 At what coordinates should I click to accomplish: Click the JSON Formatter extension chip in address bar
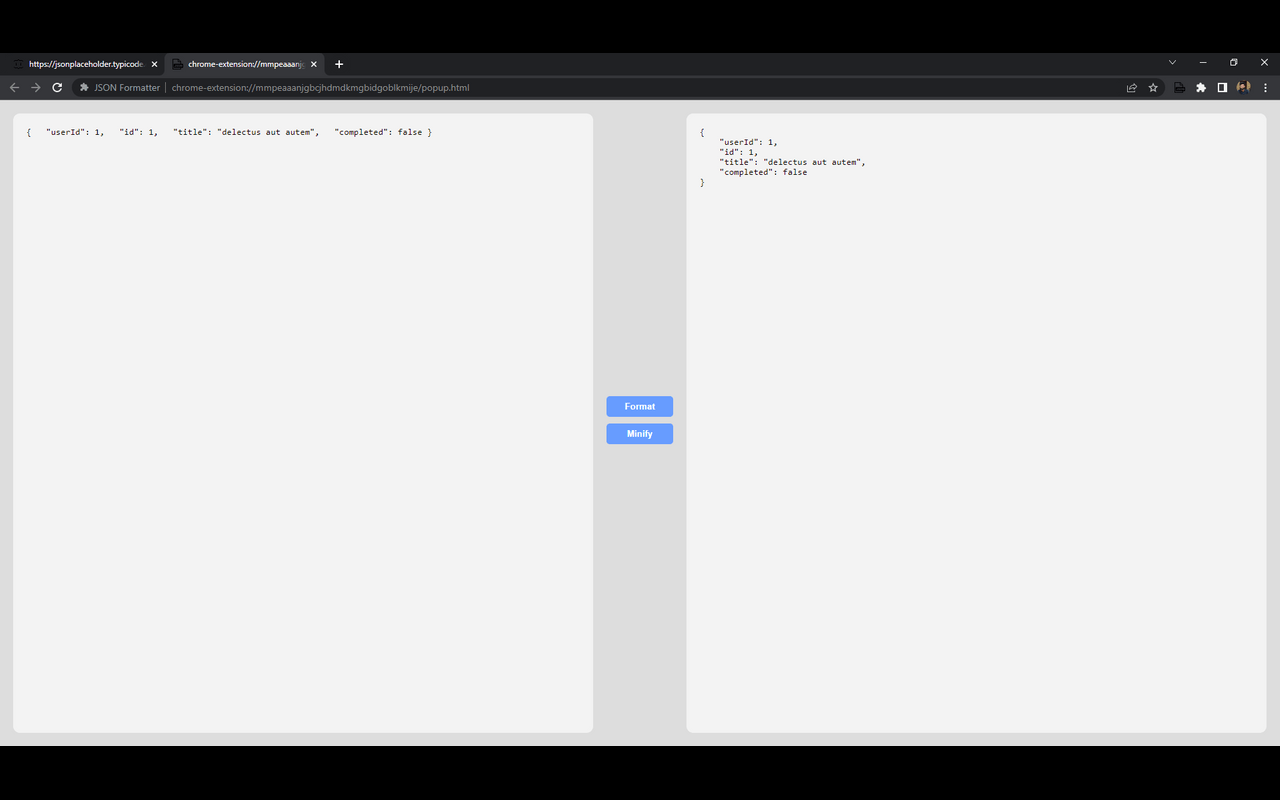click(119, 88)
